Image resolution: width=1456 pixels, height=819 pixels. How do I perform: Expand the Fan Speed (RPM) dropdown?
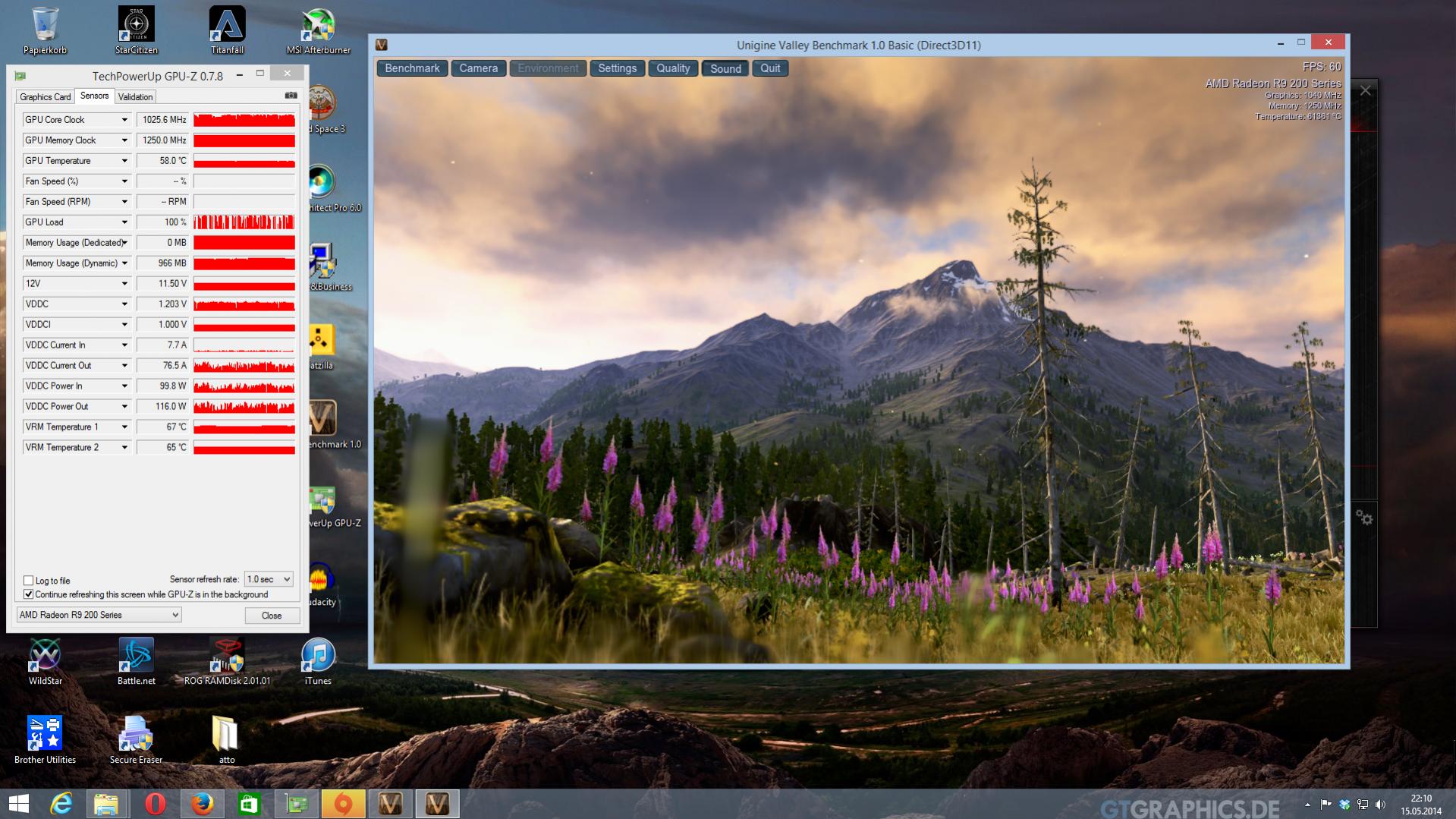[124, 202]
